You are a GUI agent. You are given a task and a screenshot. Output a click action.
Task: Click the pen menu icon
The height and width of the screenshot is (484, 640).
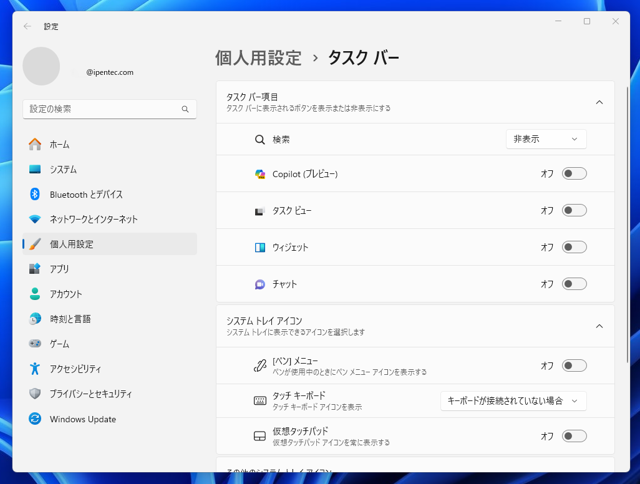pos(260,366)
